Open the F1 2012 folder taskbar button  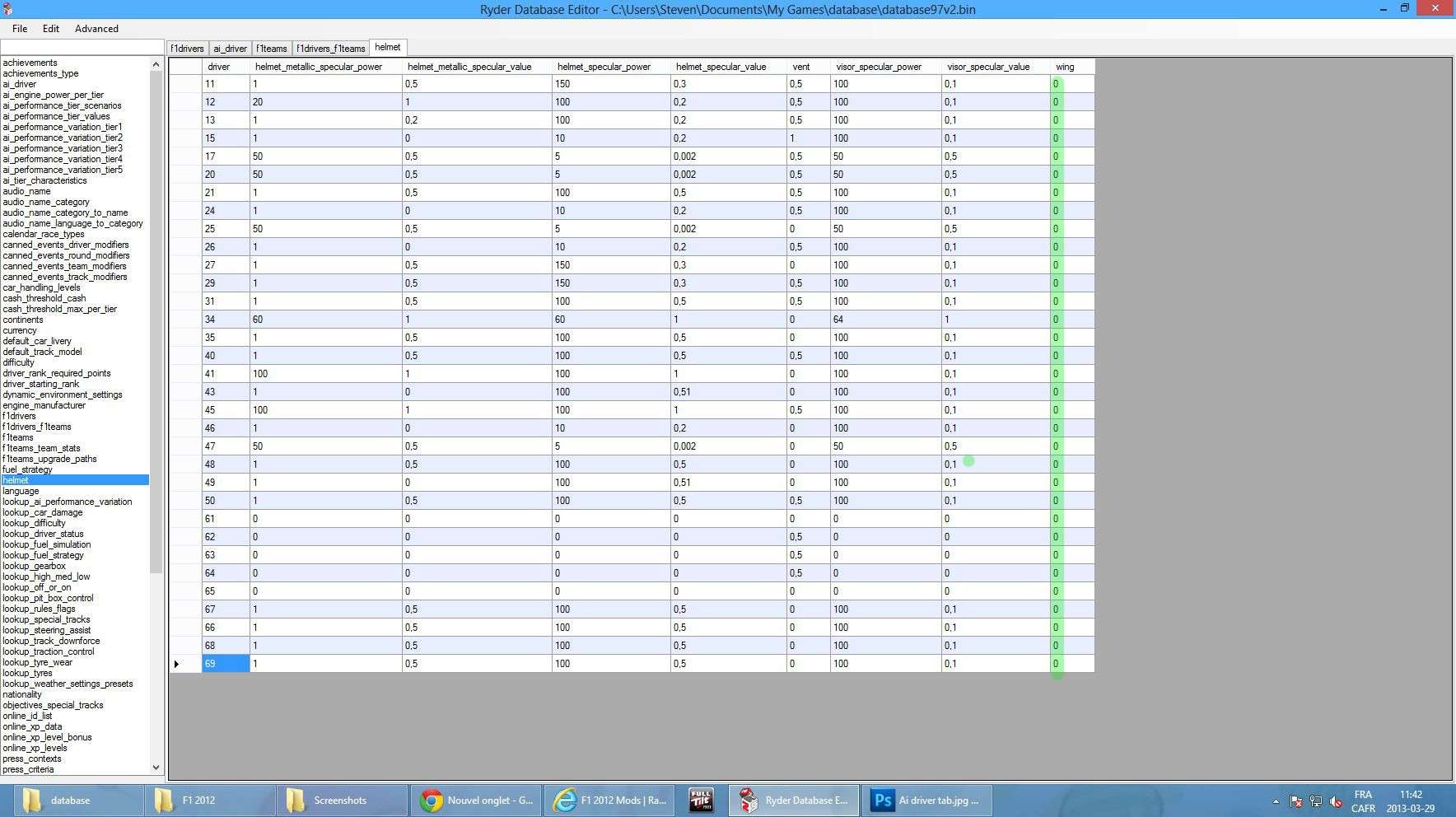[x=210, y=801]
